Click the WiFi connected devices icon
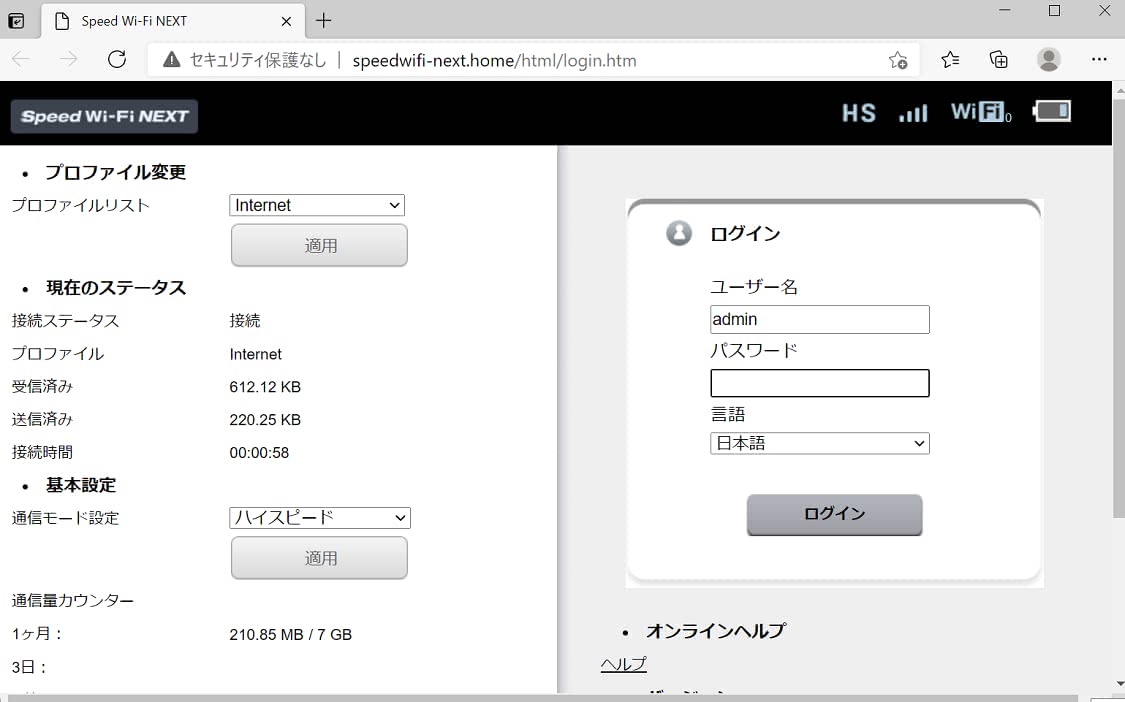The image size is (1125, 702). point(981,112)
